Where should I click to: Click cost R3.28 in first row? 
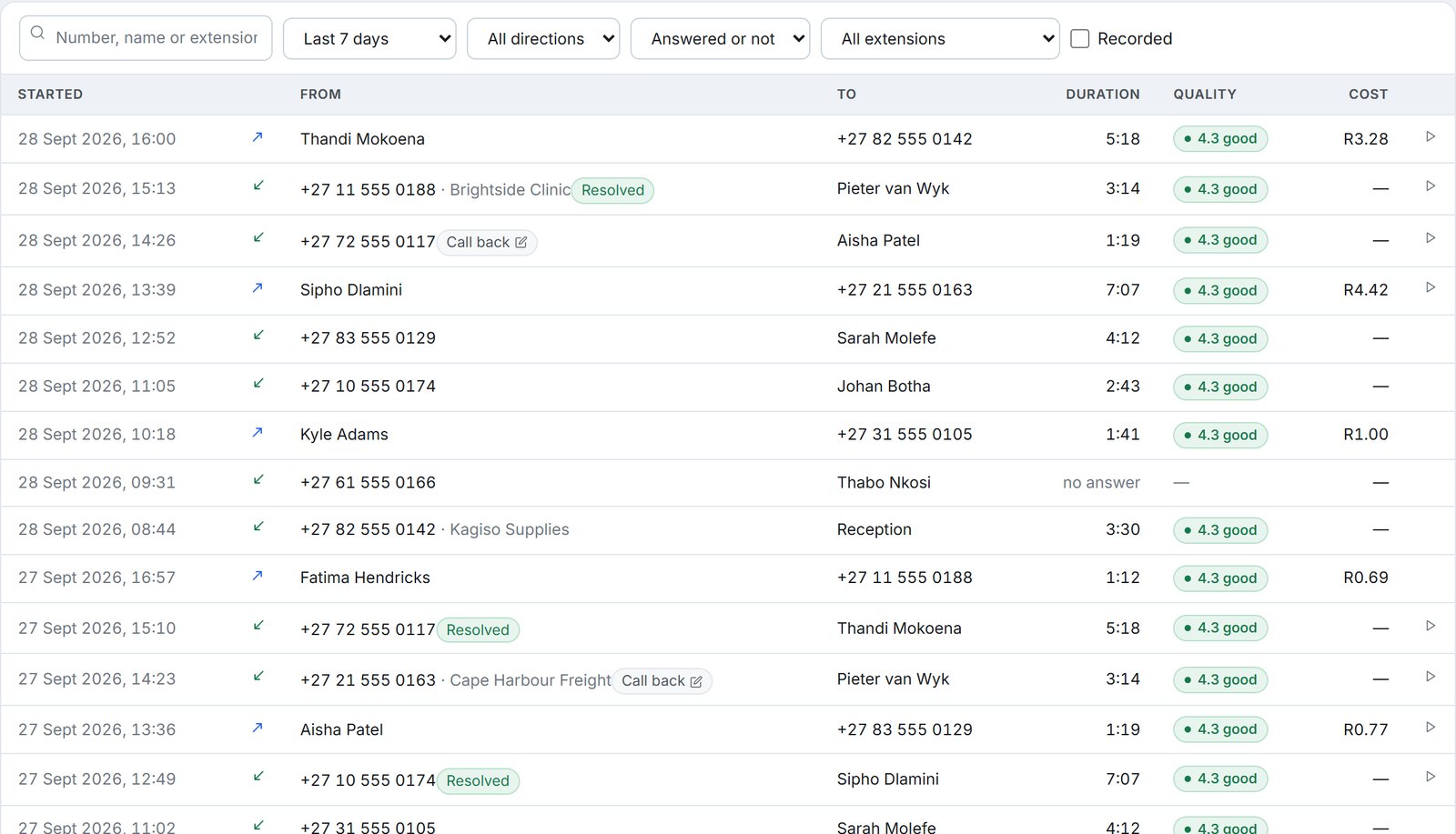click(x=1366, y=139)
